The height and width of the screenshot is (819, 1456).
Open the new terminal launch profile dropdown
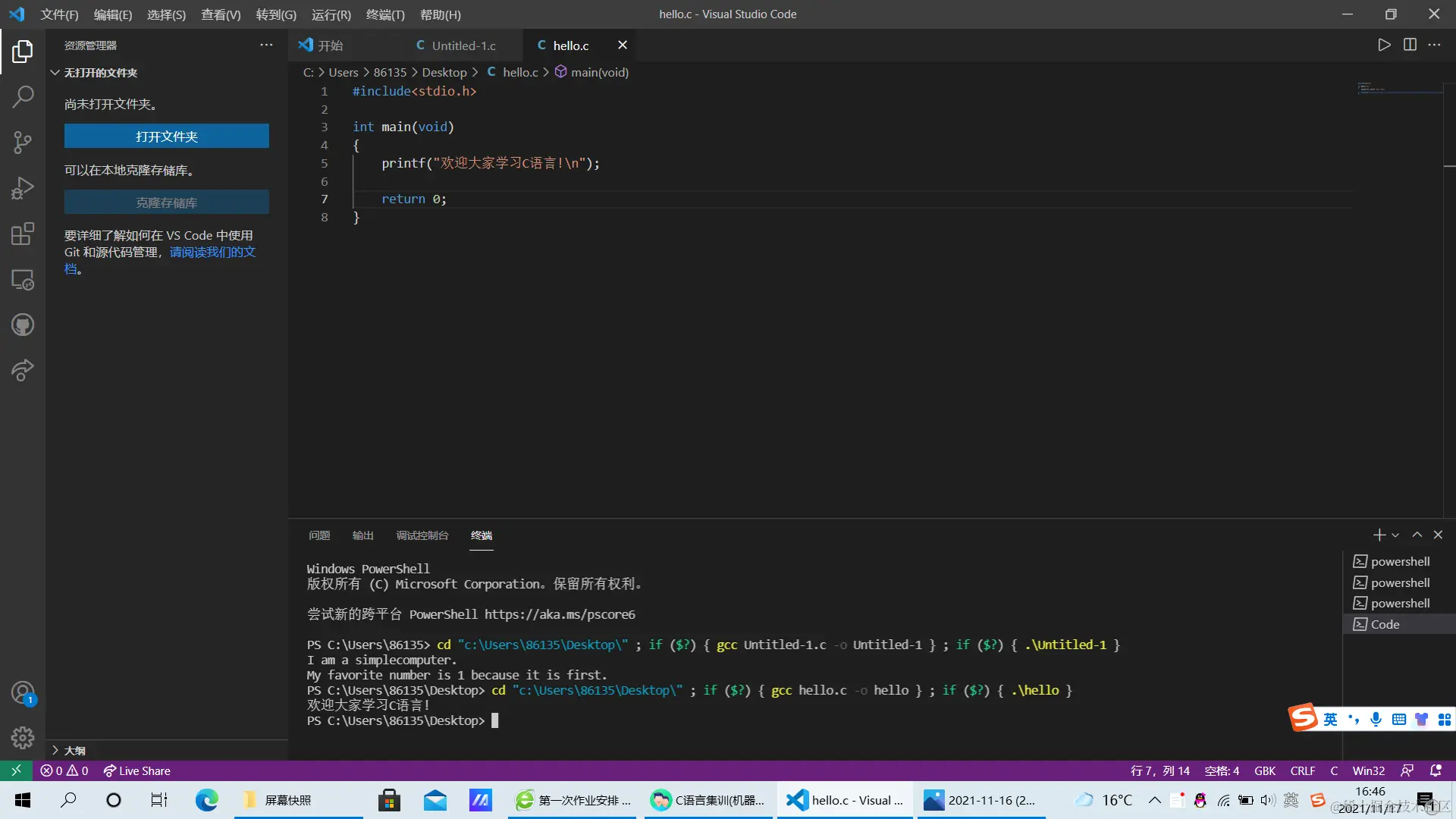[1395, 535]
